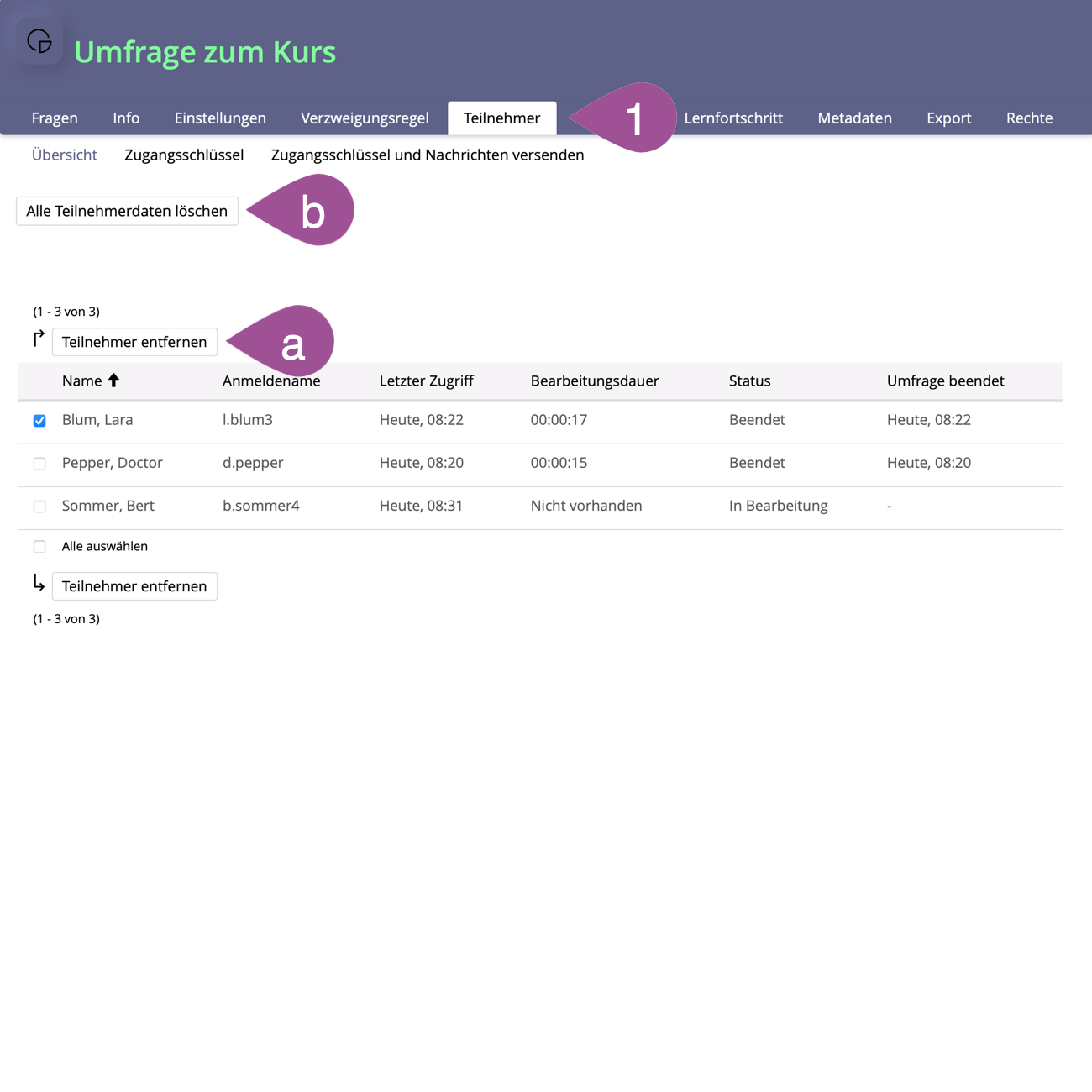Open the Lernfortschritt tab
Viewport: 1092px width, 1092px height.
tap(732, 118)
